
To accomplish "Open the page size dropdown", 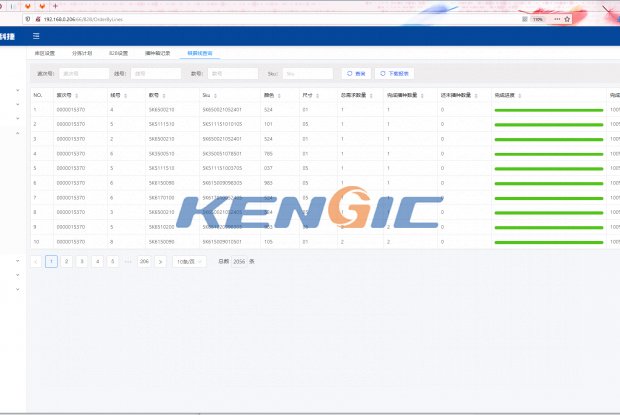I will pyautogui.click(x=187, y=261).
